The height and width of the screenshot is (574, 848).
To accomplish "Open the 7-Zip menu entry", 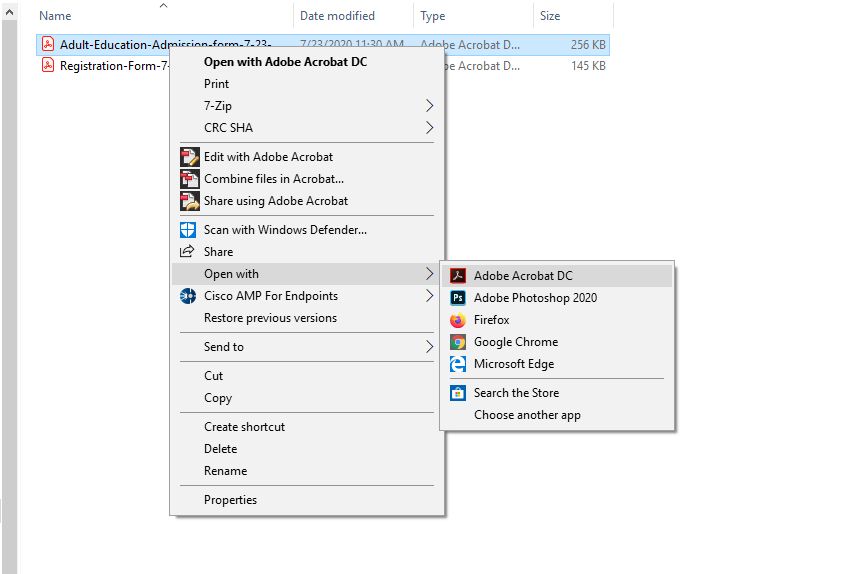I will 307,105.
